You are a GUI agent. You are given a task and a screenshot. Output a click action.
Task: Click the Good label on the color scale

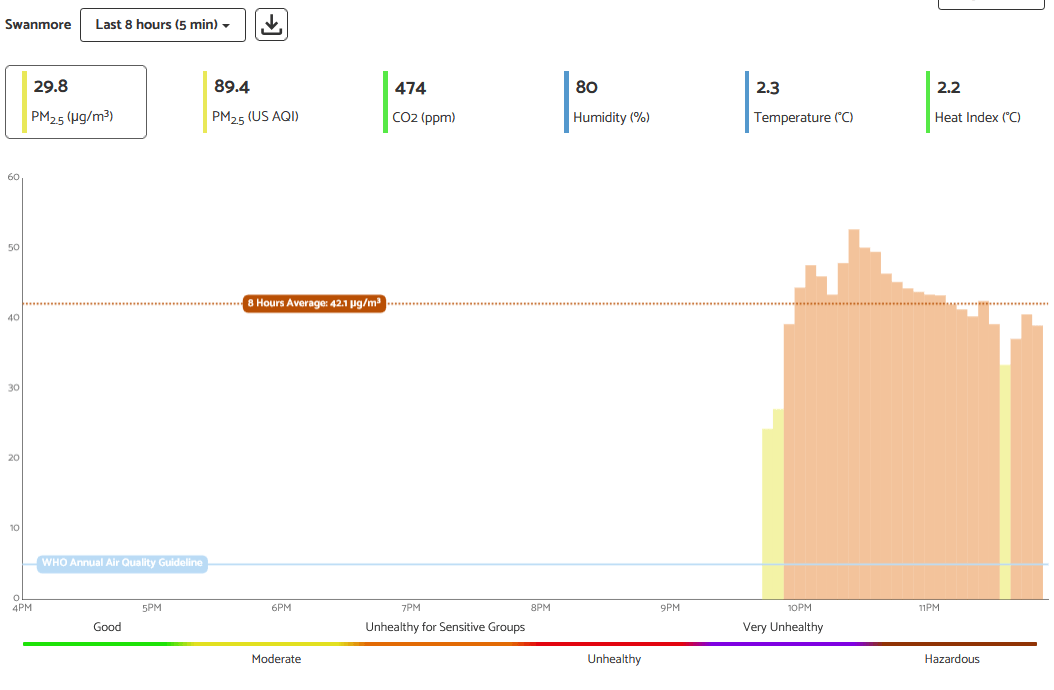[106, 627]
